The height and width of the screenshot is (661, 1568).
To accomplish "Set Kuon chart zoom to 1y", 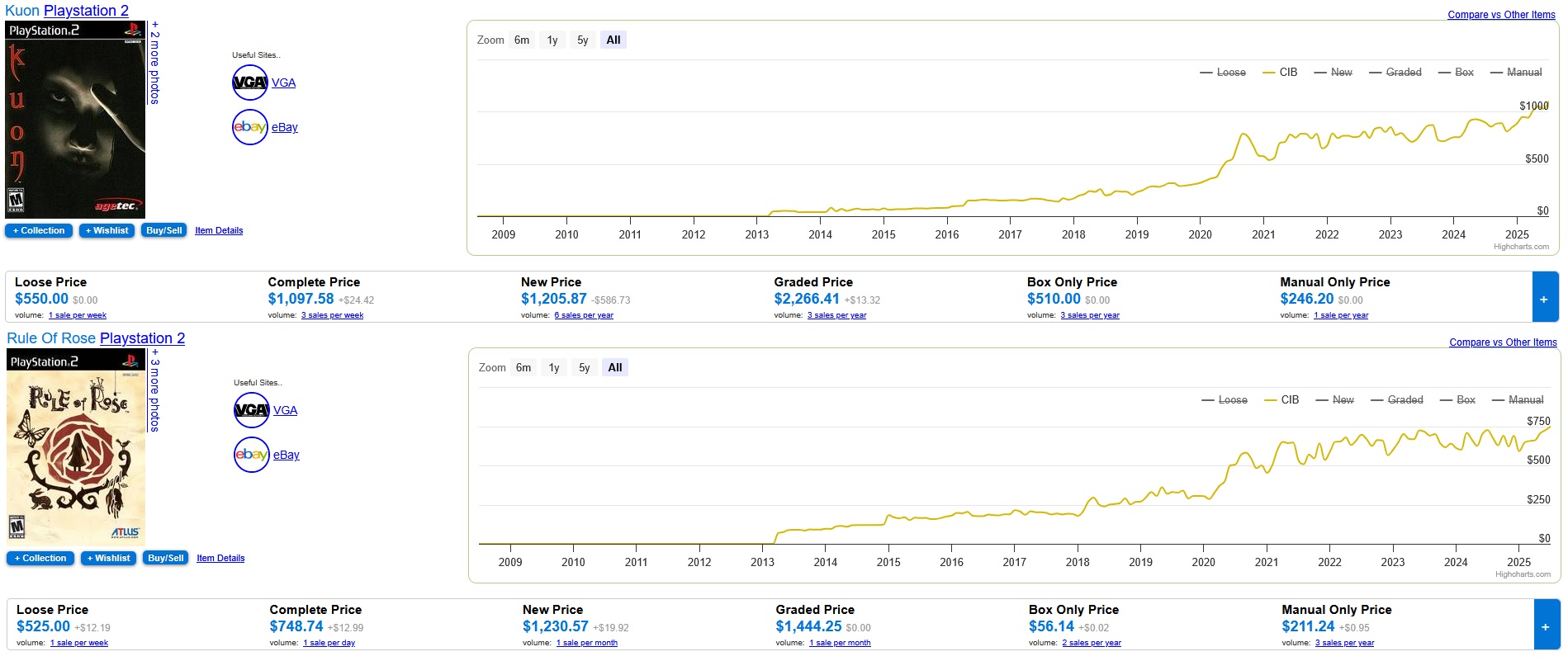I will pos(552,40).
